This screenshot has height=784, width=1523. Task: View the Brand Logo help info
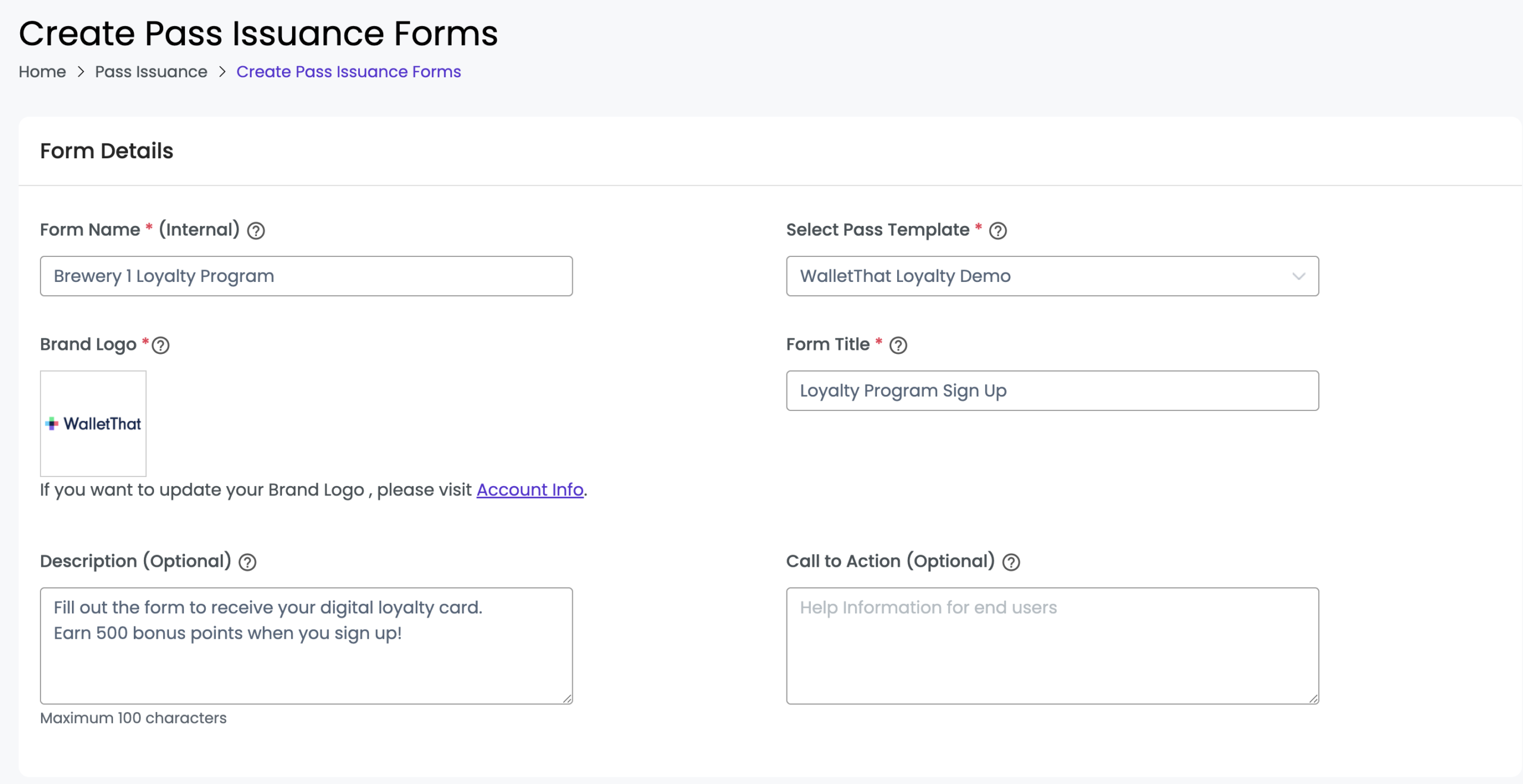pyautogui.click(x=161, y=344)
